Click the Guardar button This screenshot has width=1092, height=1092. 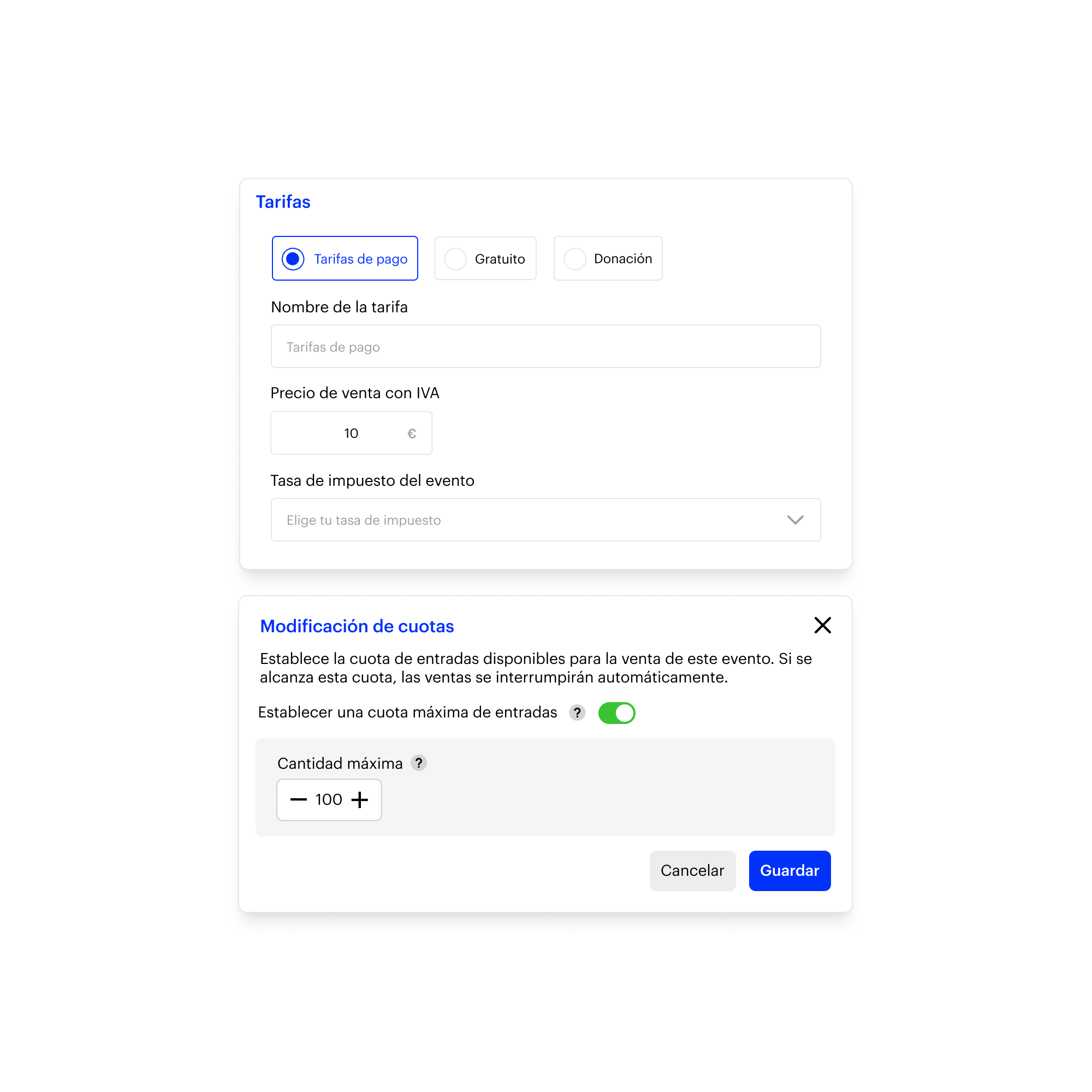point(790,871)
